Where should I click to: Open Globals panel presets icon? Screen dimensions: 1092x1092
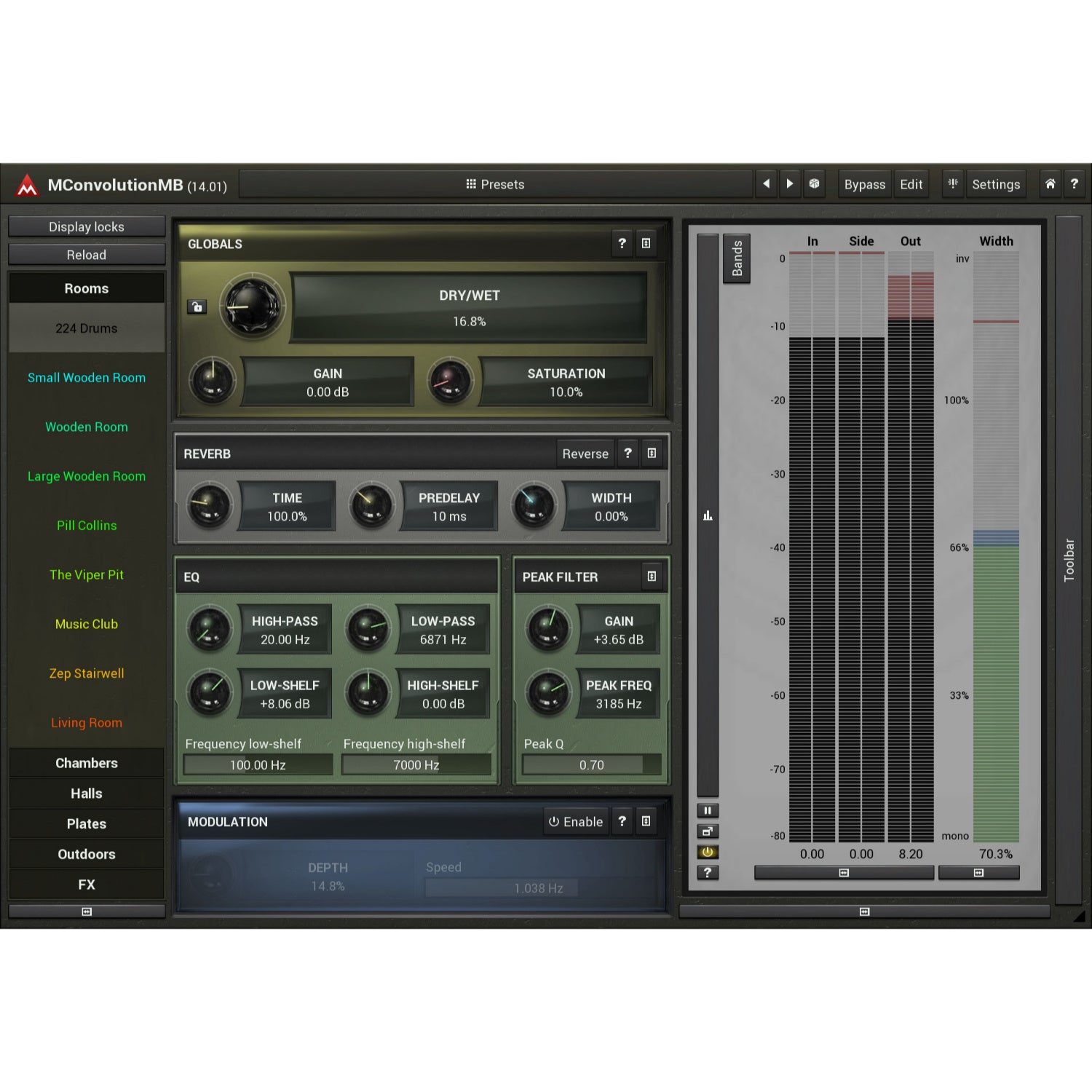click(x=646, y=243)
